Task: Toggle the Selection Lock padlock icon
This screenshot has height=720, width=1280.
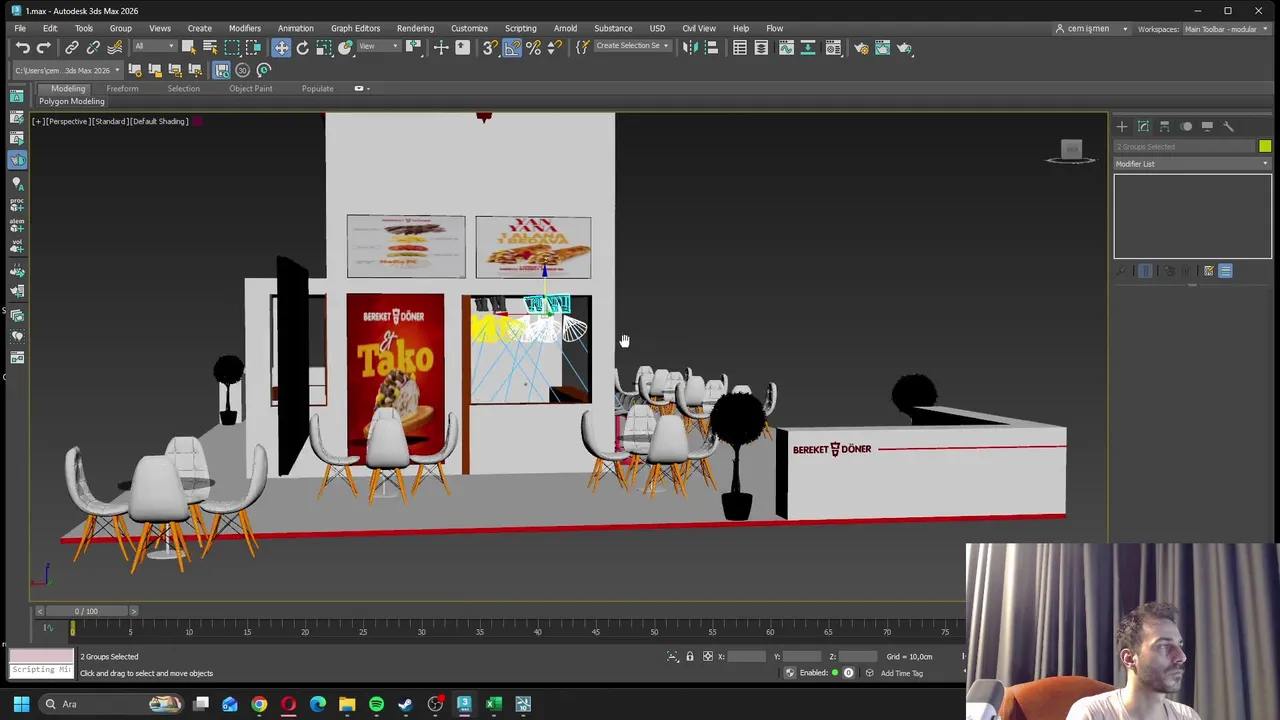Action: point(689,657)
